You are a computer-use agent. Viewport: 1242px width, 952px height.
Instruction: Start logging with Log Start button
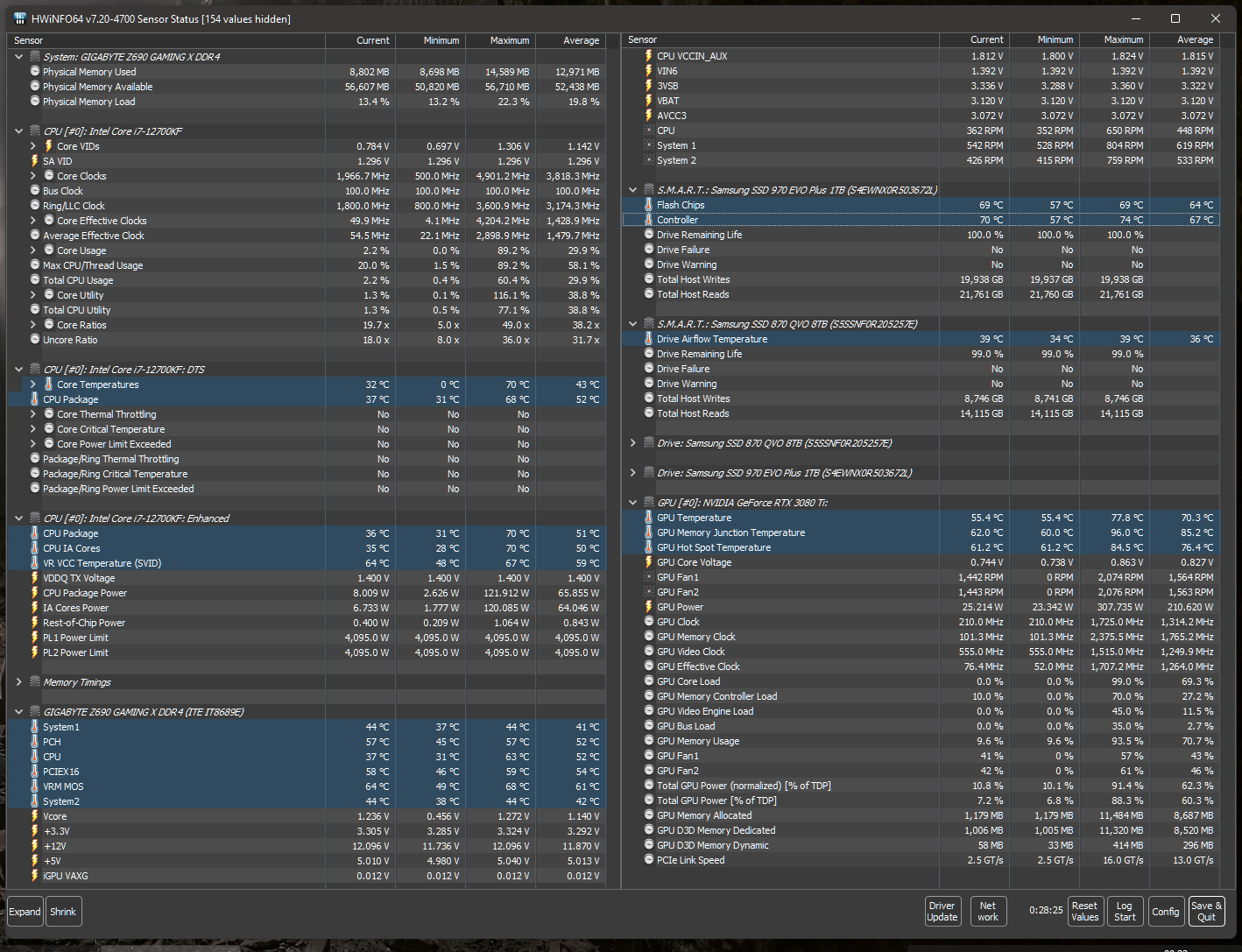(1125, 912)
